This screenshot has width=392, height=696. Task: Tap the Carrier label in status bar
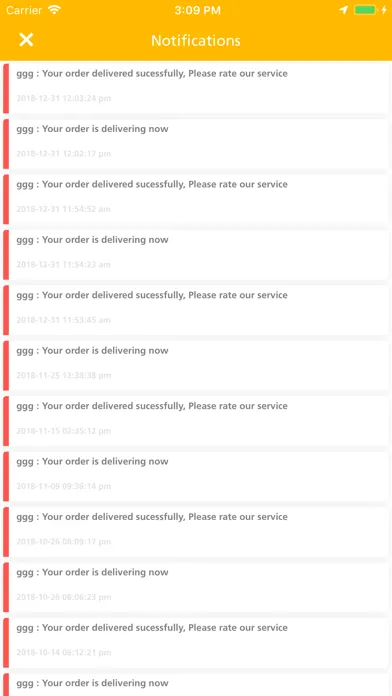25,10
